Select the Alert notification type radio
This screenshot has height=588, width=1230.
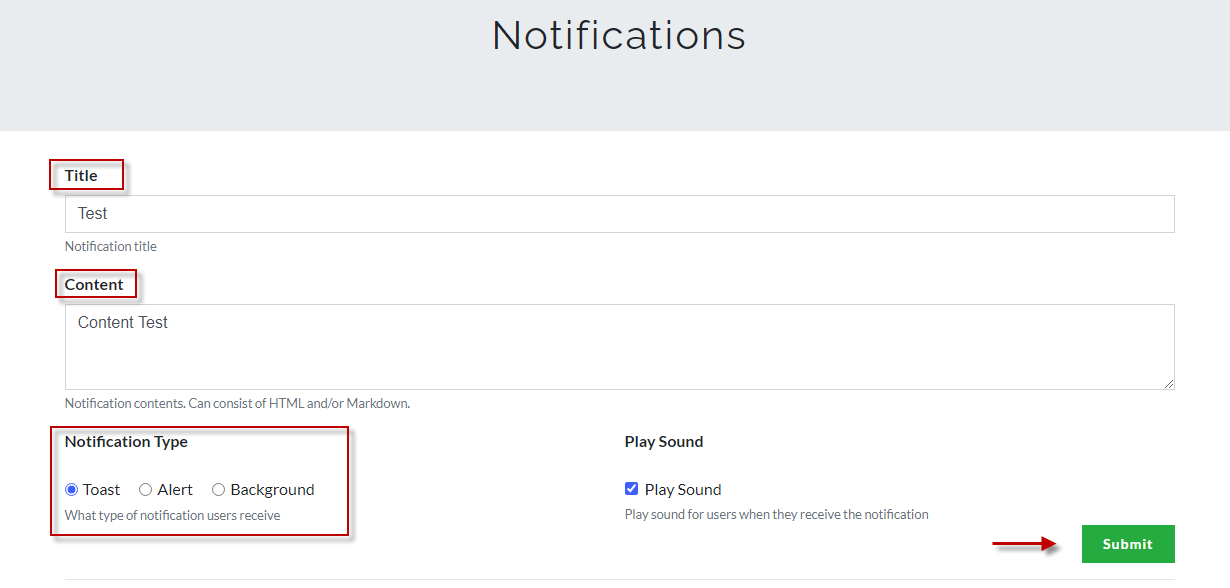pos(145,490)
